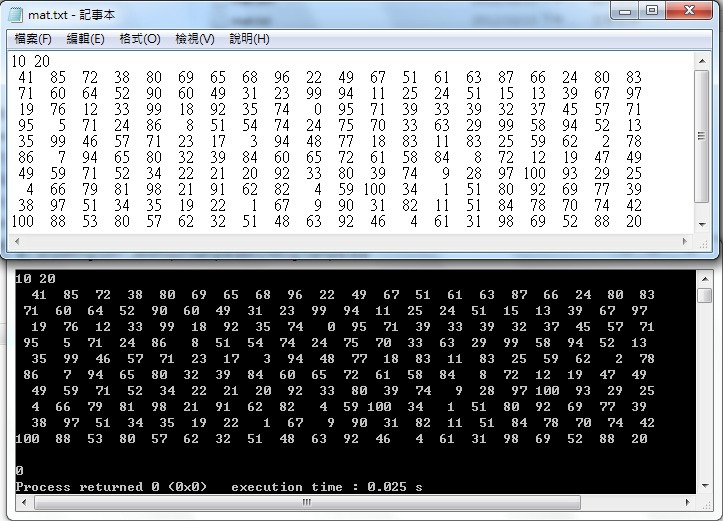Click the Notepad horizontal scrollbar left arrow
This screenshot has height=521, width=723.
[x=17, y=241]
